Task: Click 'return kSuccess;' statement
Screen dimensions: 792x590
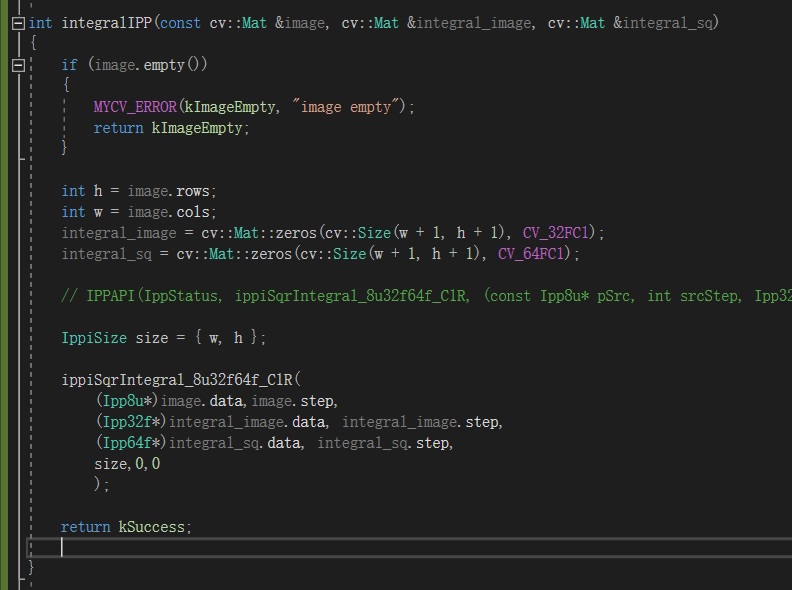Action: tap(126, 527)
